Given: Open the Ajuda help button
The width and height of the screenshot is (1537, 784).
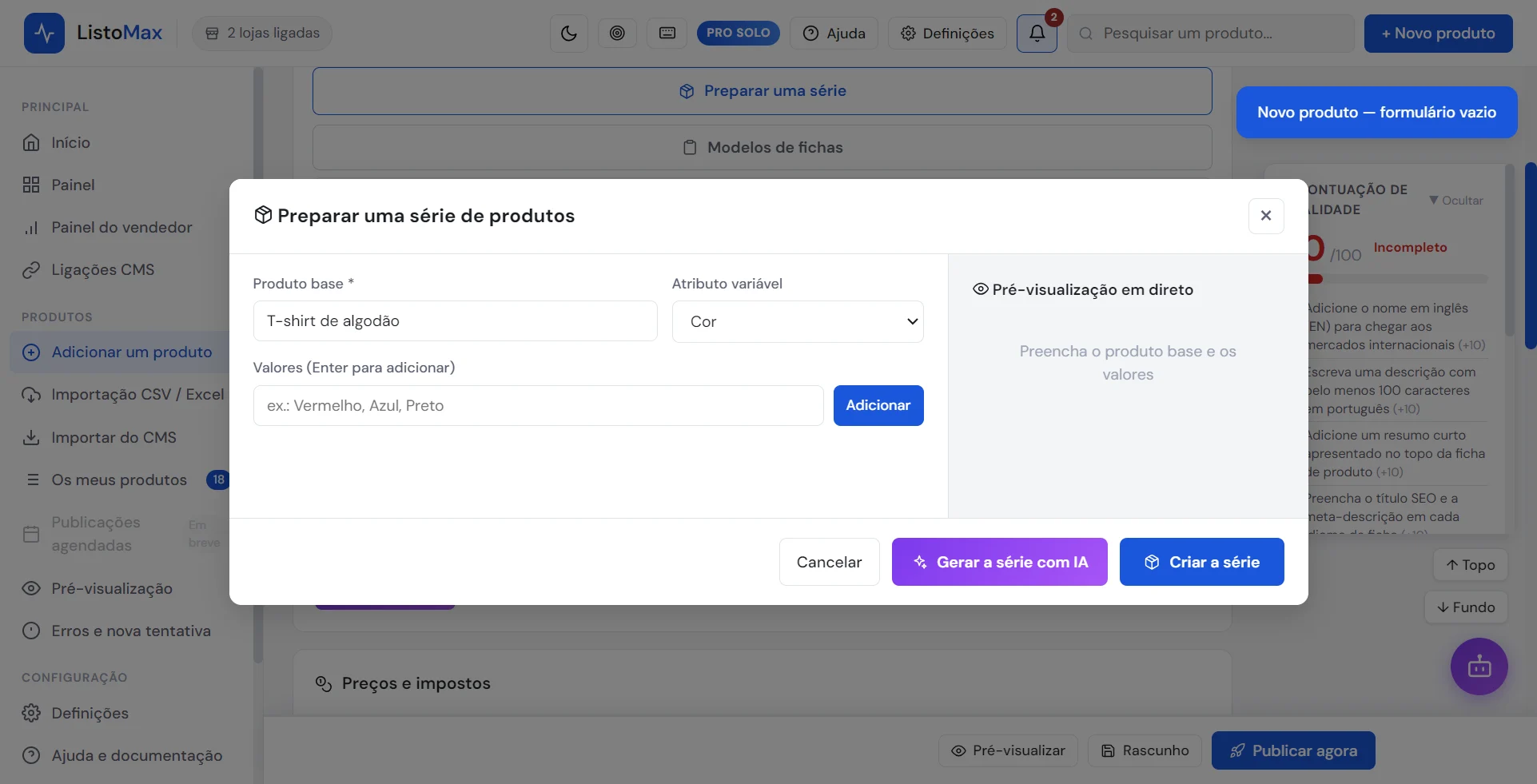Looking at the screenshot, I should (x=834, y=34).
